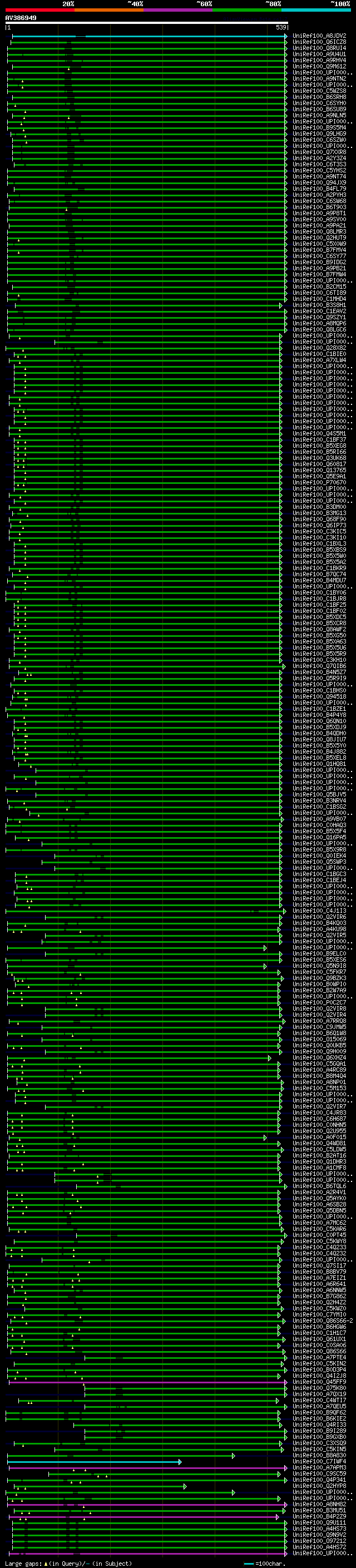Click the cyan alignment bar for A8JDV2
The image size is (356, 1568).
pyautogui.click(x=149, y=36)
